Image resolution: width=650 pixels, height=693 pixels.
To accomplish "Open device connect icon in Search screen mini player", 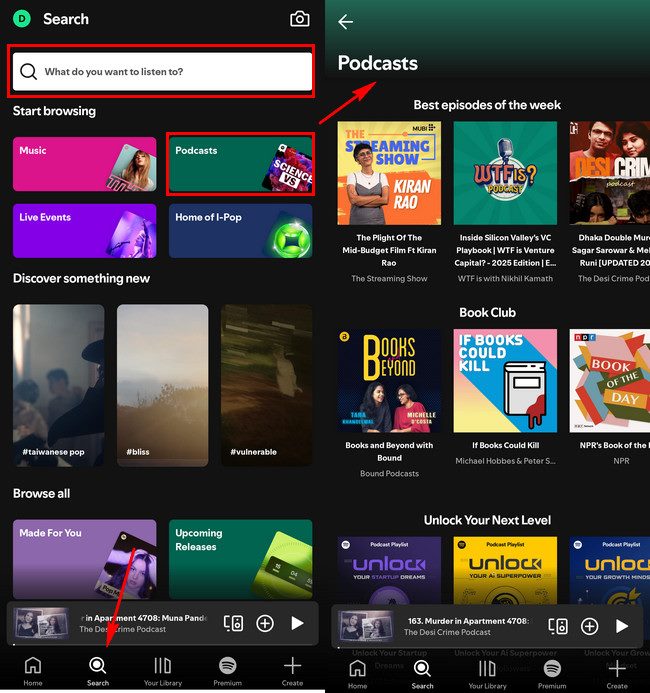I will [233, 623].
